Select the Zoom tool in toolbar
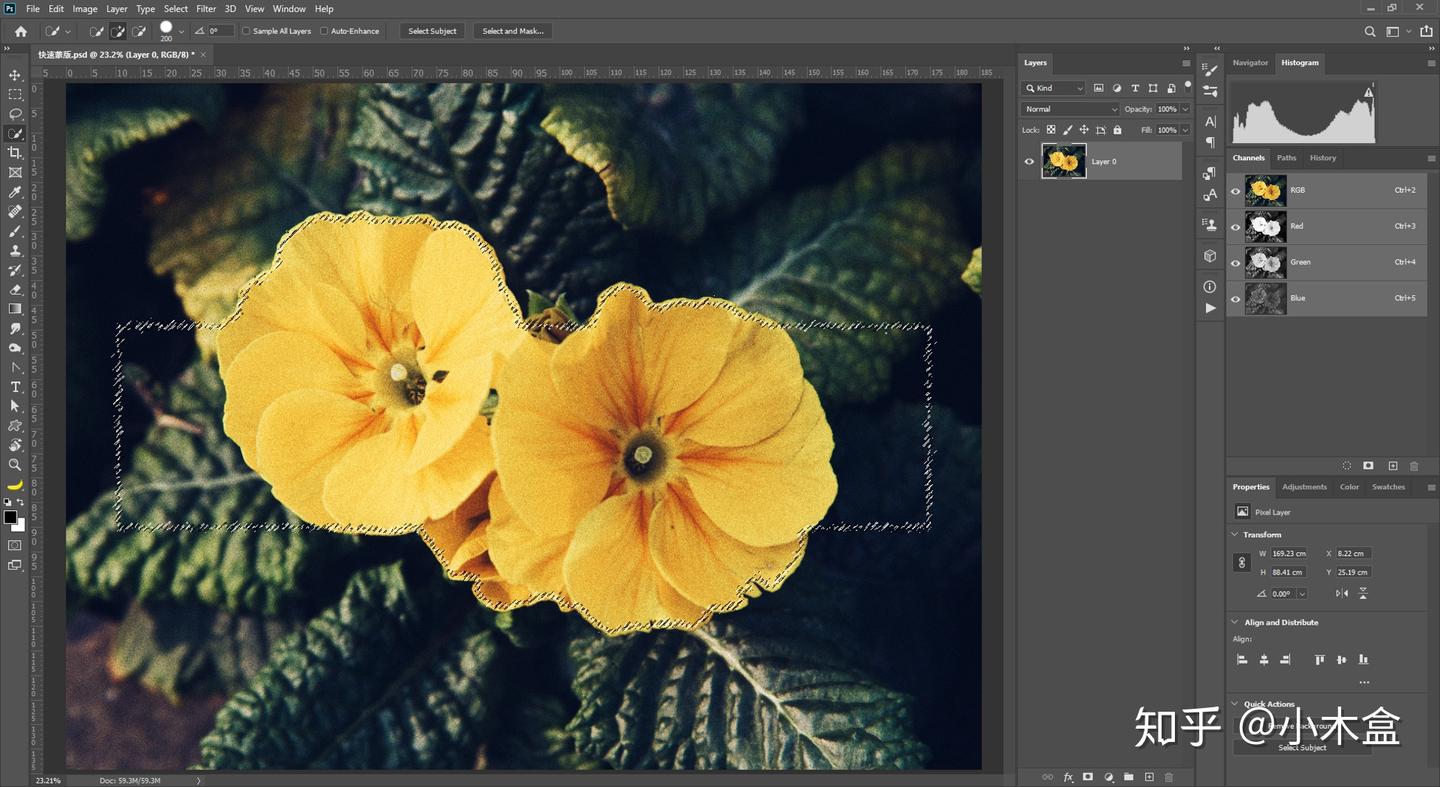Screen dimensions: 1440x787 point(15,465)
